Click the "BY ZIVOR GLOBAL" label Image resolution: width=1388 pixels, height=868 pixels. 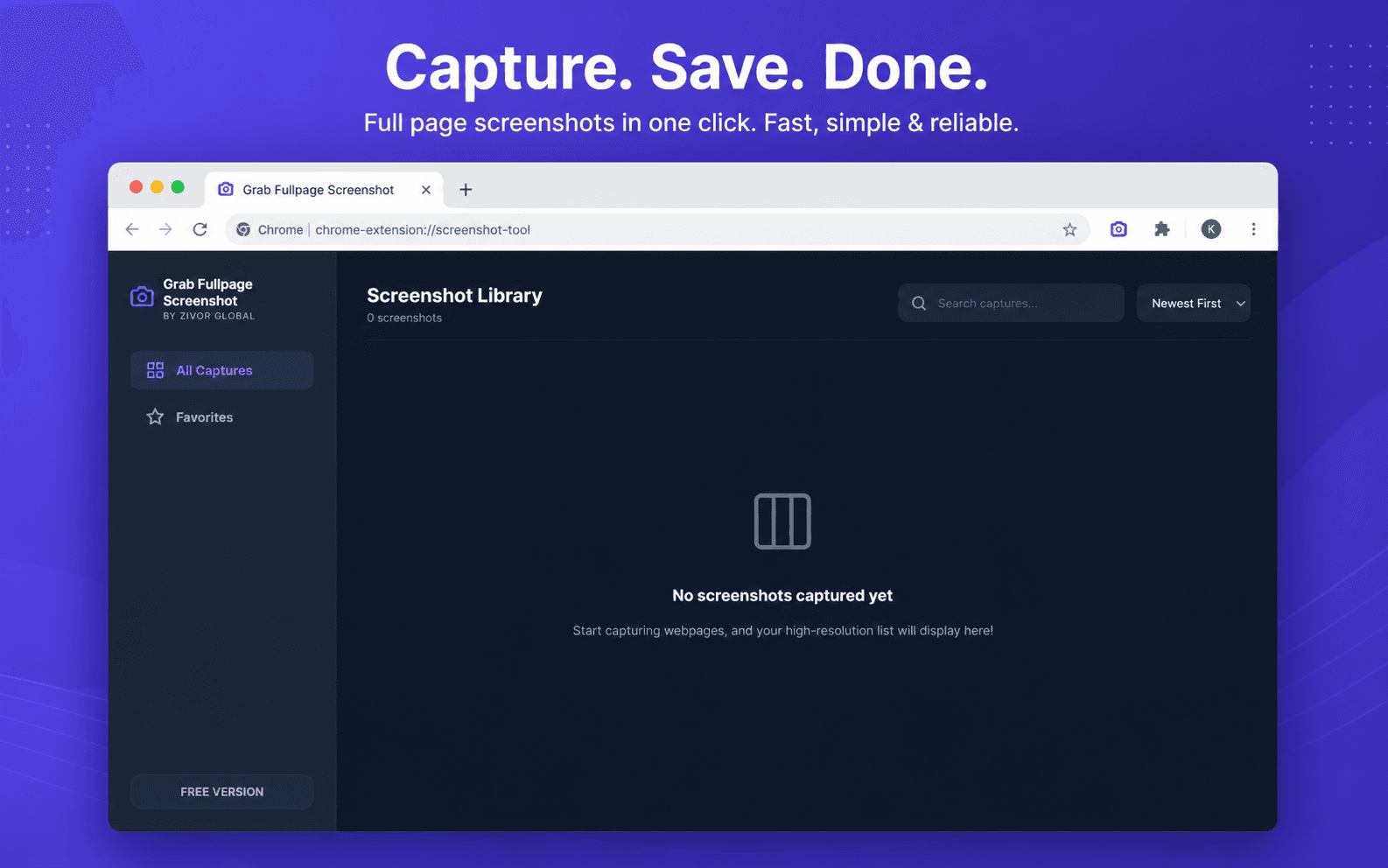(208, 317)
